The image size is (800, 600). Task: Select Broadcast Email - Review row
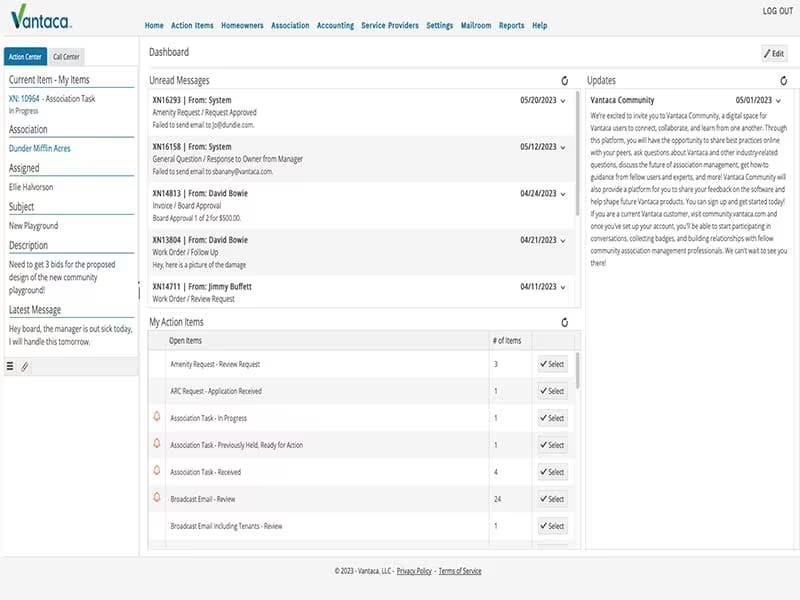coord(552,499)
